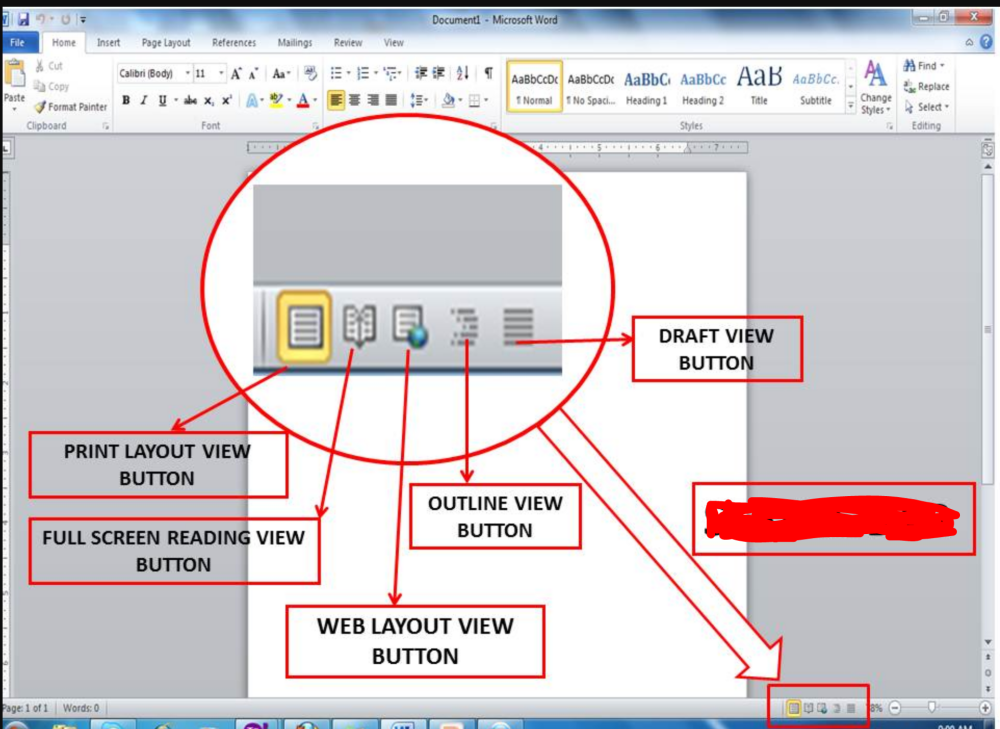Click the Sort A-Z icon

pyautogui.click(x=462, y=73)
